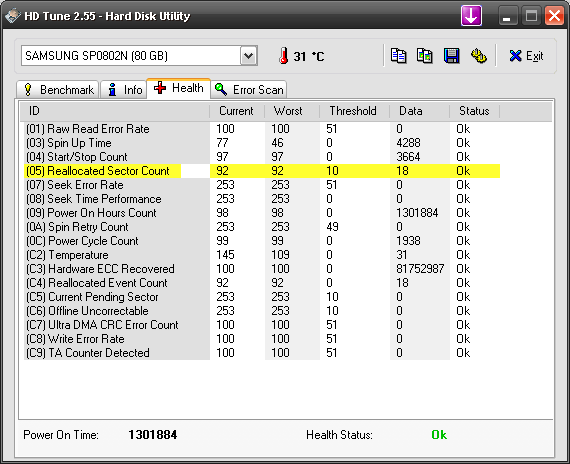
Task: Click the Threshold column header
Action: pos(354,111)
